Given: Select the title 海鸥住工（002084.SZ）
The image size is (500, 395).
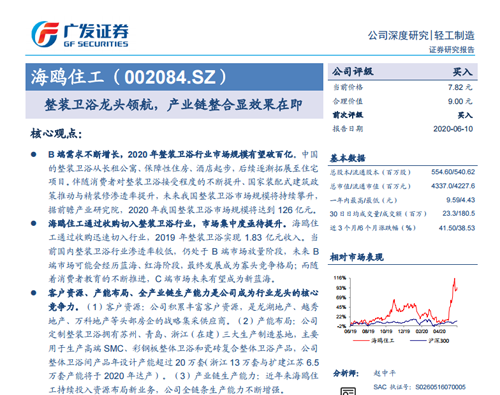Looking at the screenshot, I should [129, 77].
